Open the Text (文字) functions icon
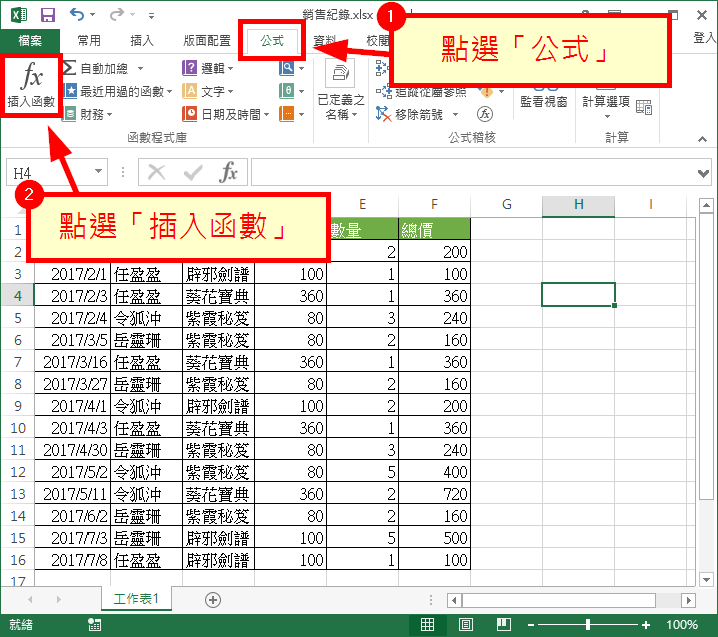The height and width of the screenshot is (637, 718). coord(190,91)
